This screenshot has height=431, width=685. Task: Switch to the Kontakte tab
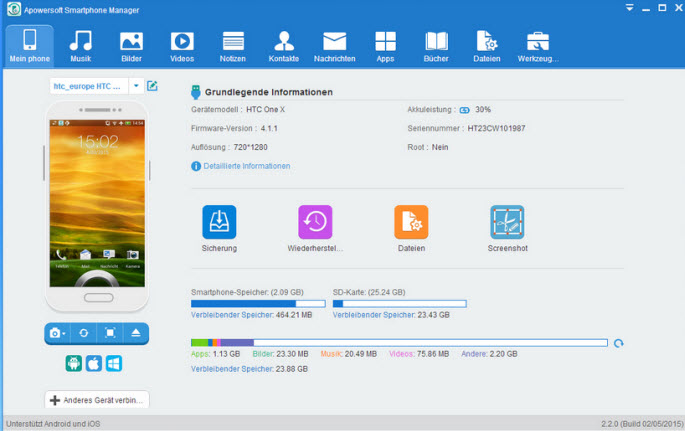[x=284, y=46]
